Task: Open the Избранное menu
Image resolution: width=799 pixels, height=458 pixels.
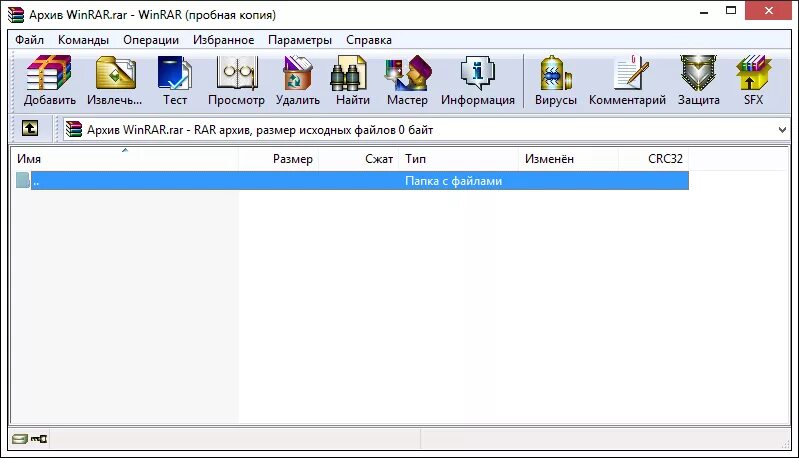Action: pos(223,40)
